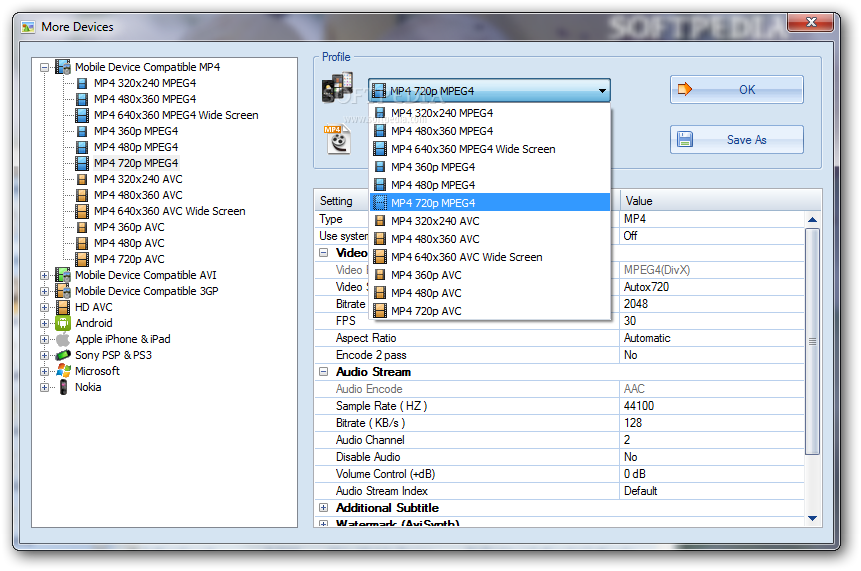Click the Sony PSP console icon

[63, 355]
